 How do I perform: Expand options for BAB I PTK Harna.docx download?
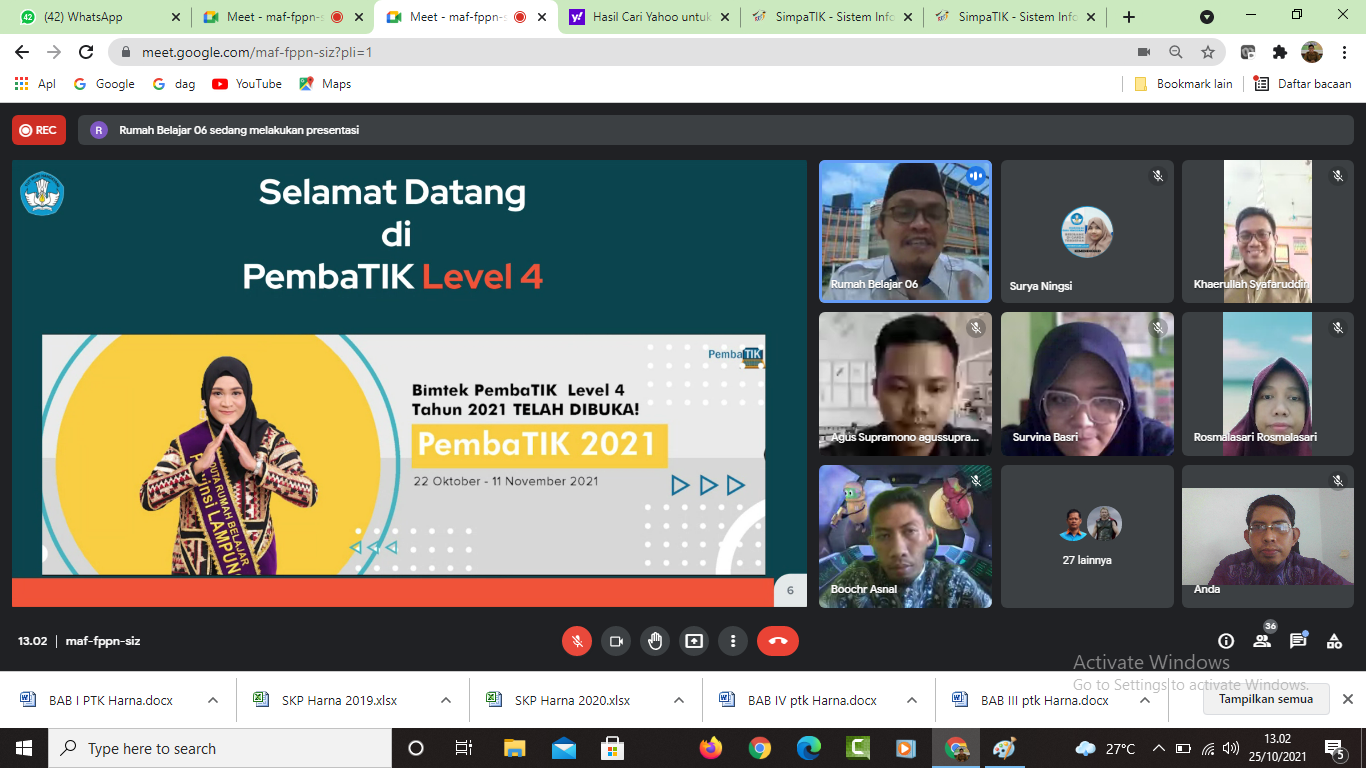pyautogui.click(x=213, y=700)
